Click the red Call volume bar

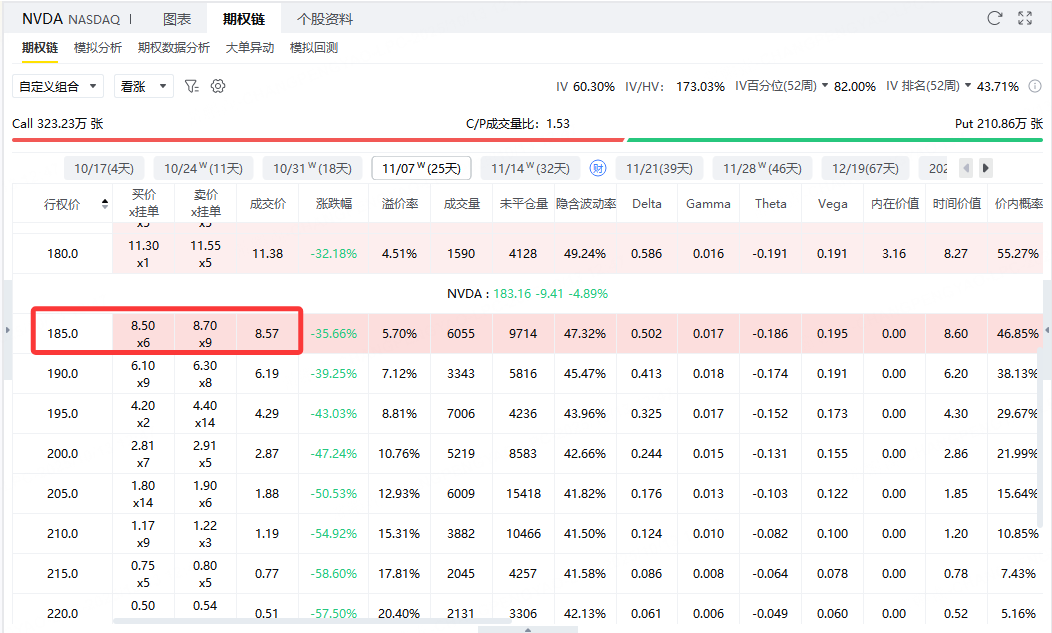tap(318, 140)
